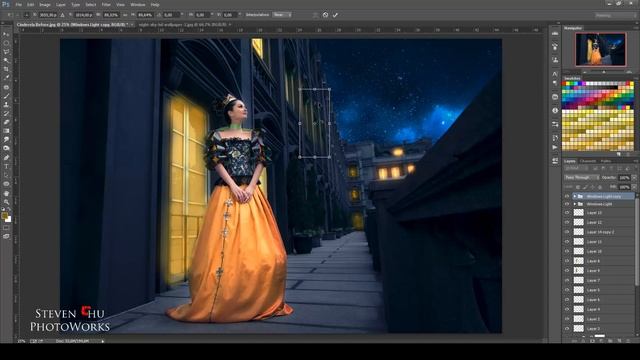
Task: Toggle visibility of Layer 12
Action: pyautogui.click(x=567, y=222)
